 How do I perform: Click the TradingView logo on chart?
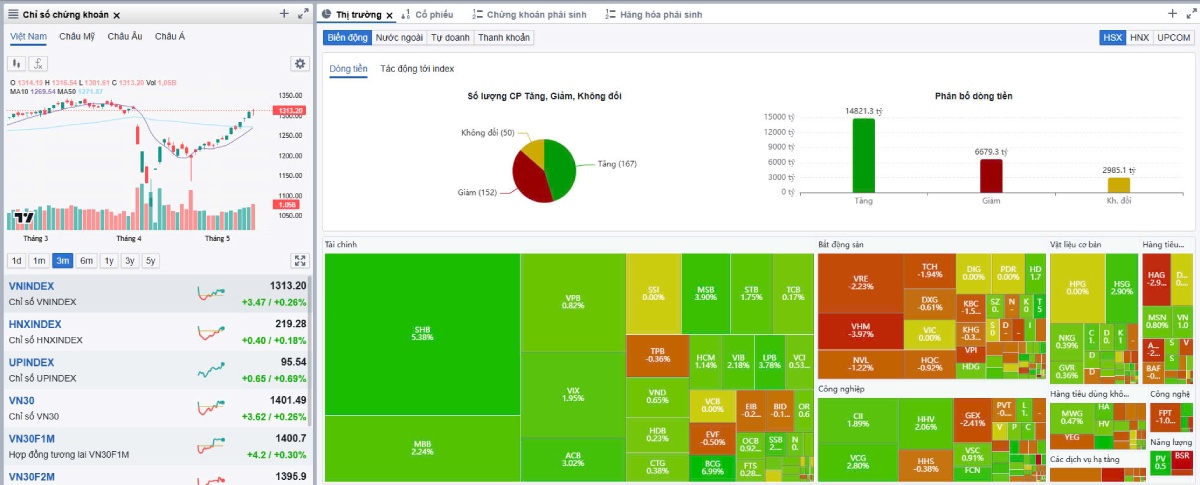coord(23,217)
